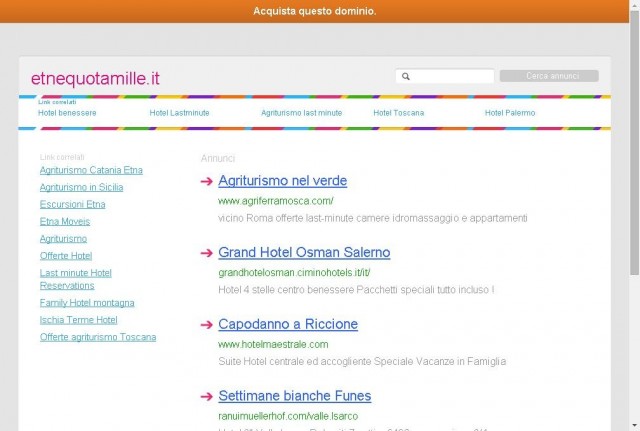Image resolution: width=640 pixels, height=431 pixels.
Task: Open the Hotel benessere related link
Action: [67, 113]
